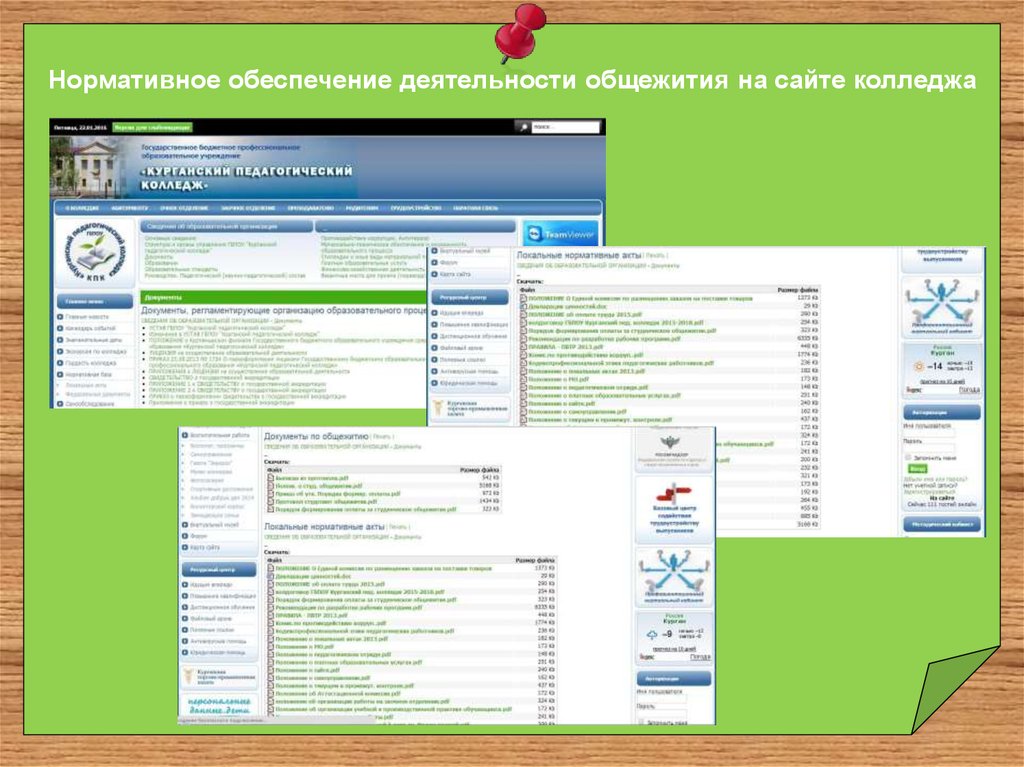Viewport: 1024px width, 767px height.
Task: Click the green 'Войти' login button
Action: [x=918, y=468]
